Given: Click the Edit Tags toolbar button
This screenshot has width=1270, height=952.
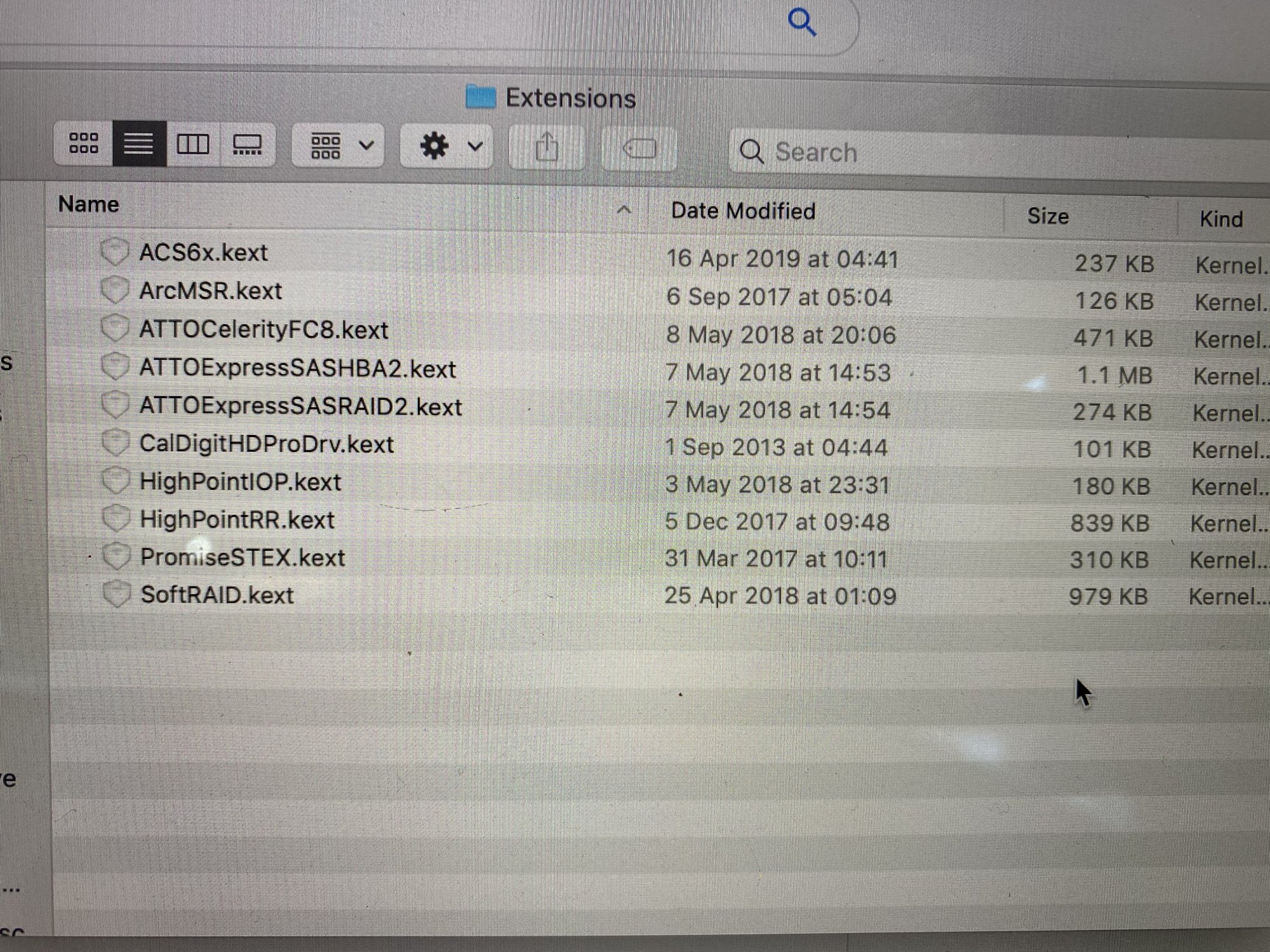Looking at the screenshot, I should [639, 150].
